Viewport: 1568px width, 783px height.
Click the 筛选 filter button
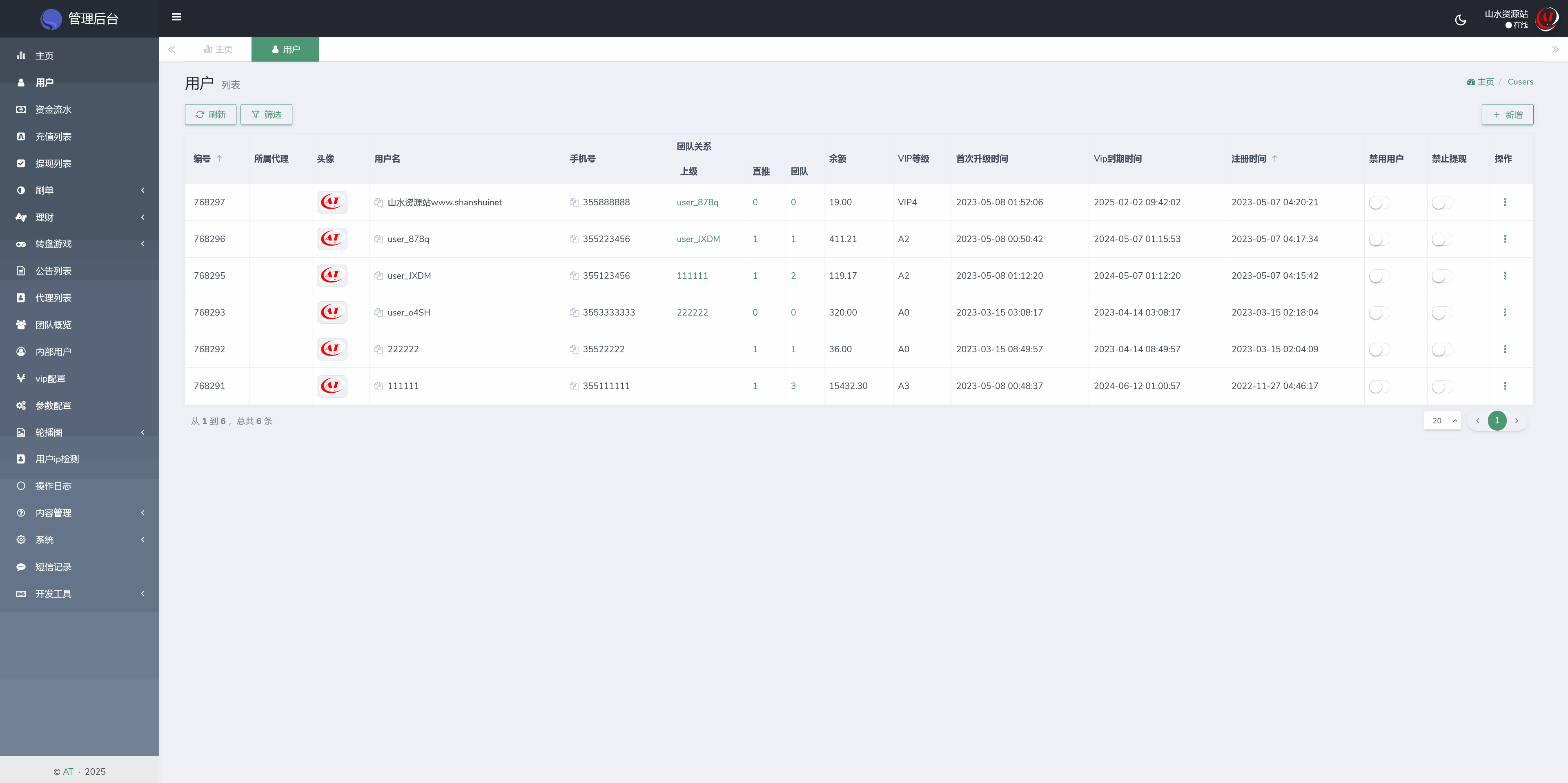(266, 115)
